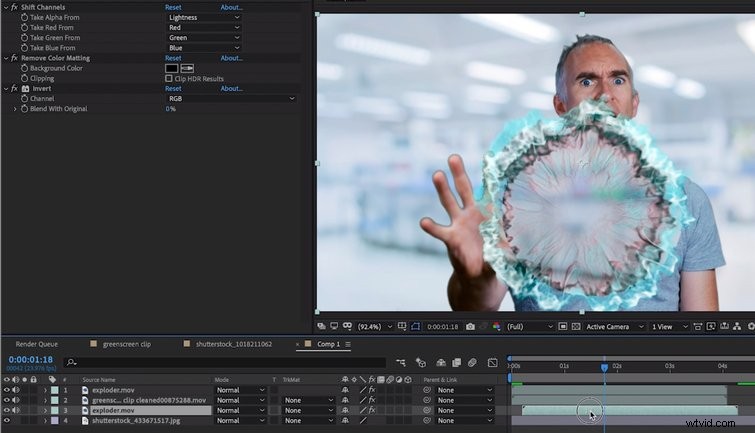
Task: Enable motion blur for the composition
Action: (472, 362)
